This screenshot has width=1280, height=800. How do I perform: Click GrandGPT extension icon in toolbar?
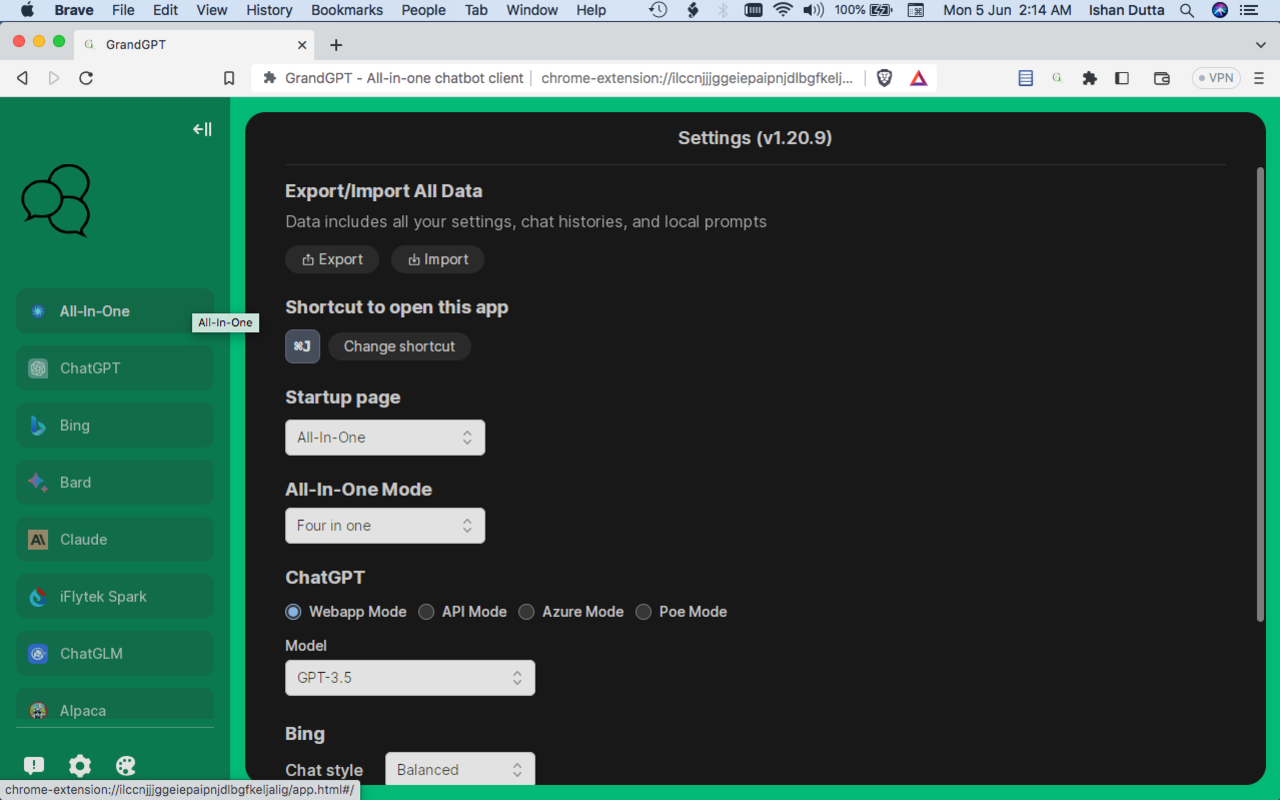pyautogui.click(x=1057, y=78)
